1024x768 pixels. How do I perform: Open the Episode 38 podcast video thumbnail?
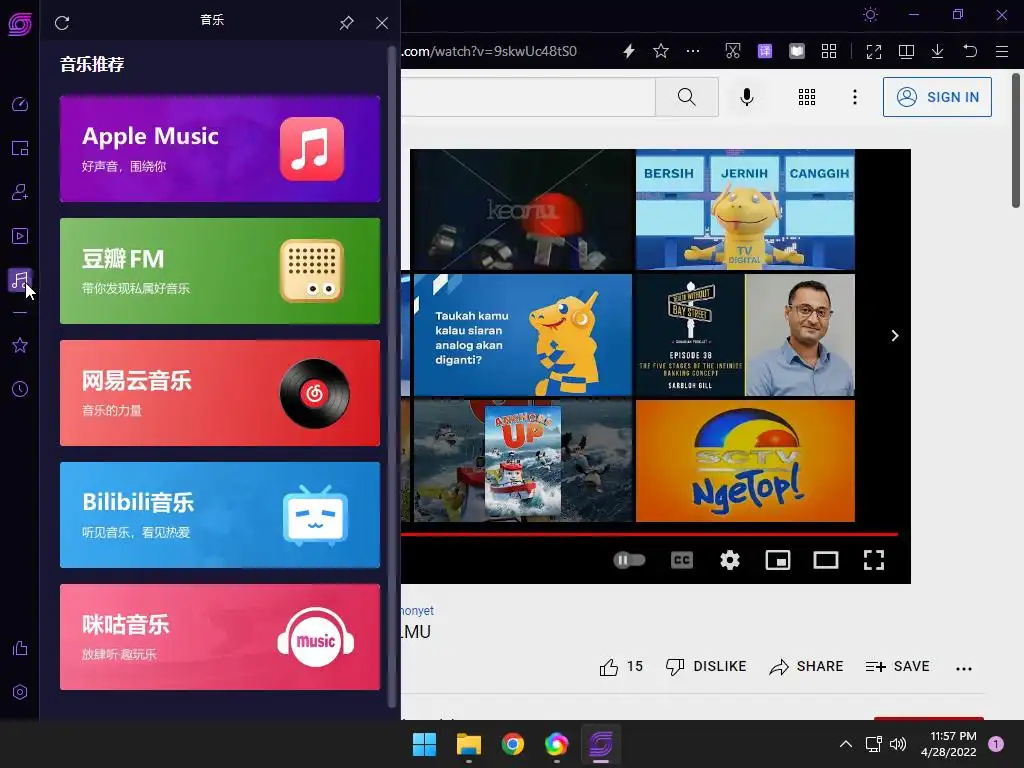click(745, 335)
